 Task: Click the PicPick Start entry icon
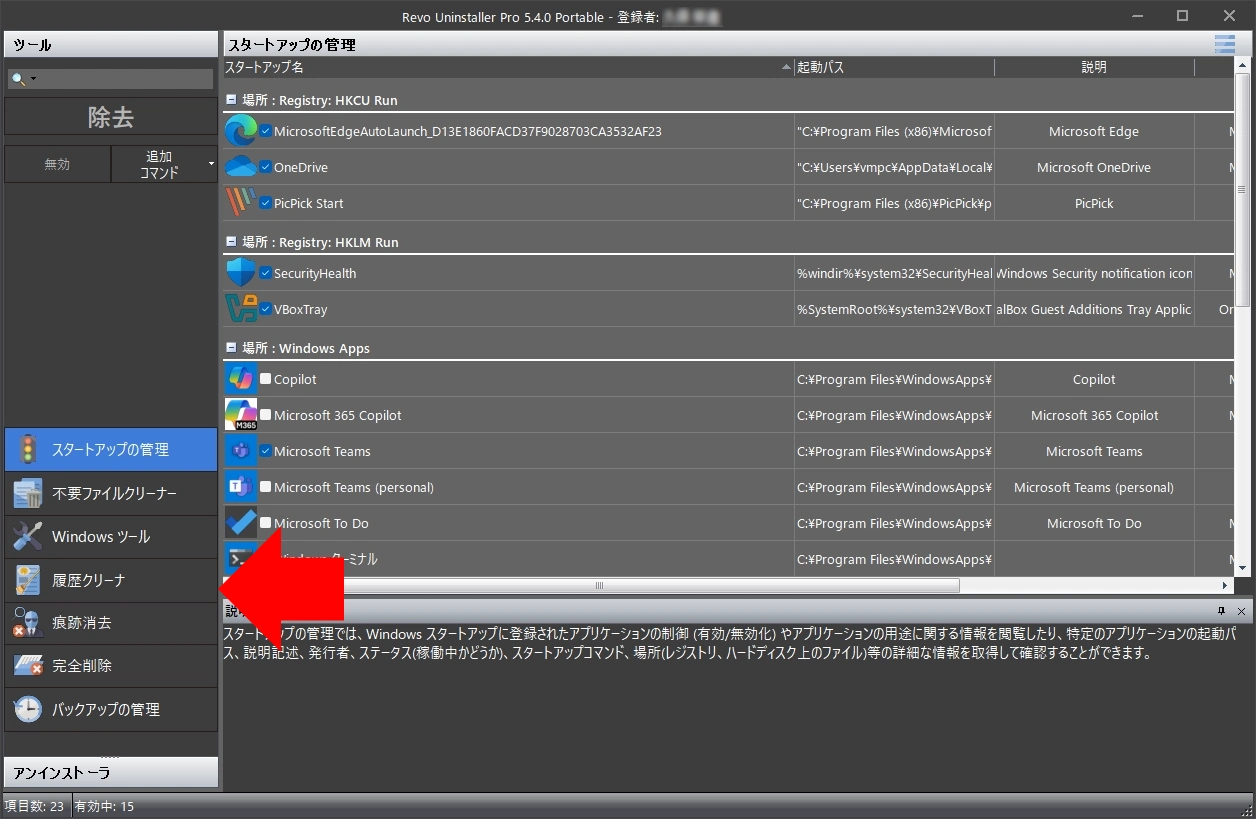[241, 203]
